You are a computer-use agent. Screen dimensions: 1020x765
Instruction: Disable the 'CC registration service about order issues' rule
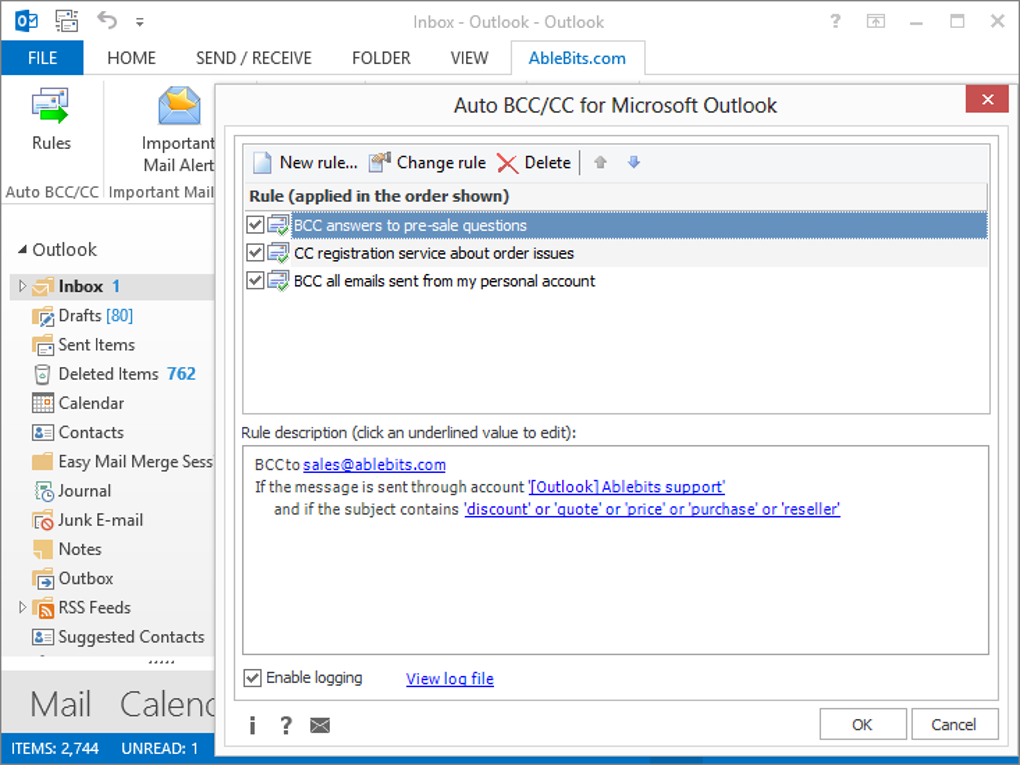[x=255, y=252]
